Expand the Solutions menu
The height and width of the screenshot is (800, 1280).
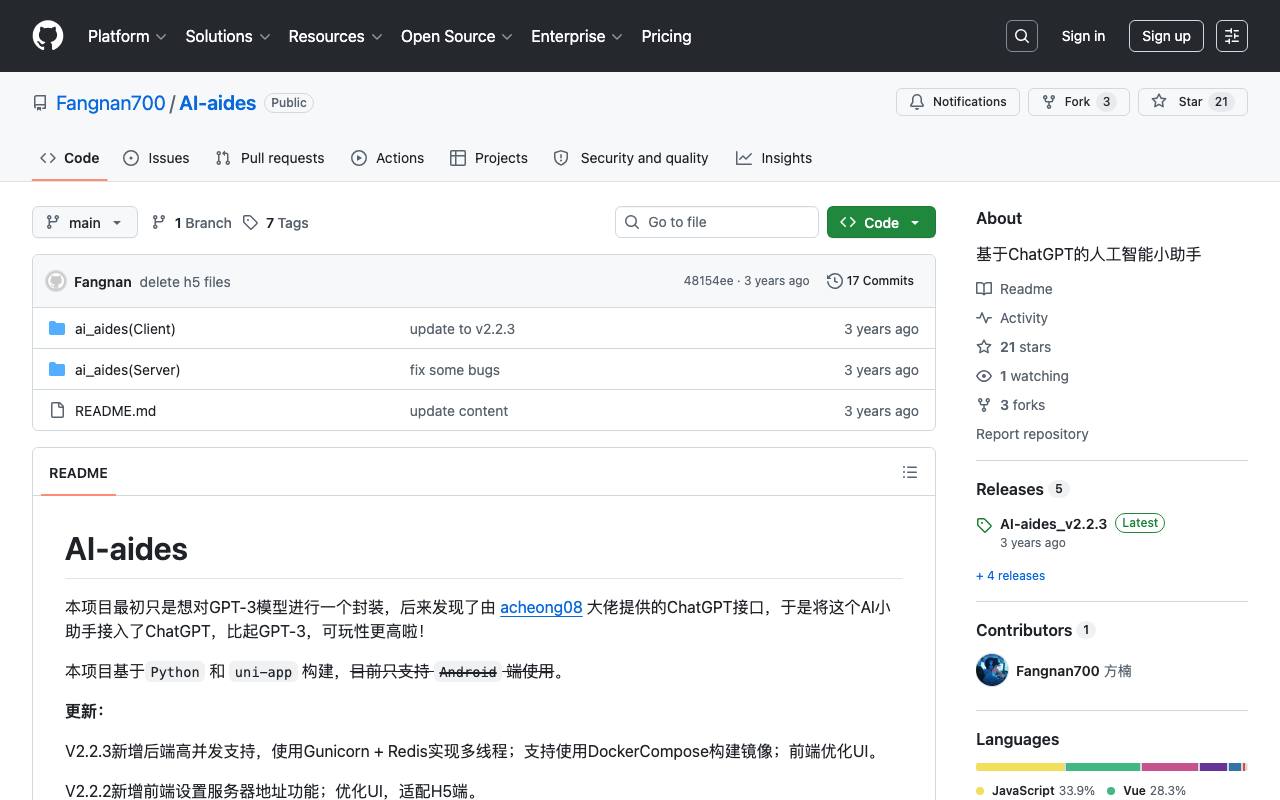pyautogui.click(x=228, y=36)
